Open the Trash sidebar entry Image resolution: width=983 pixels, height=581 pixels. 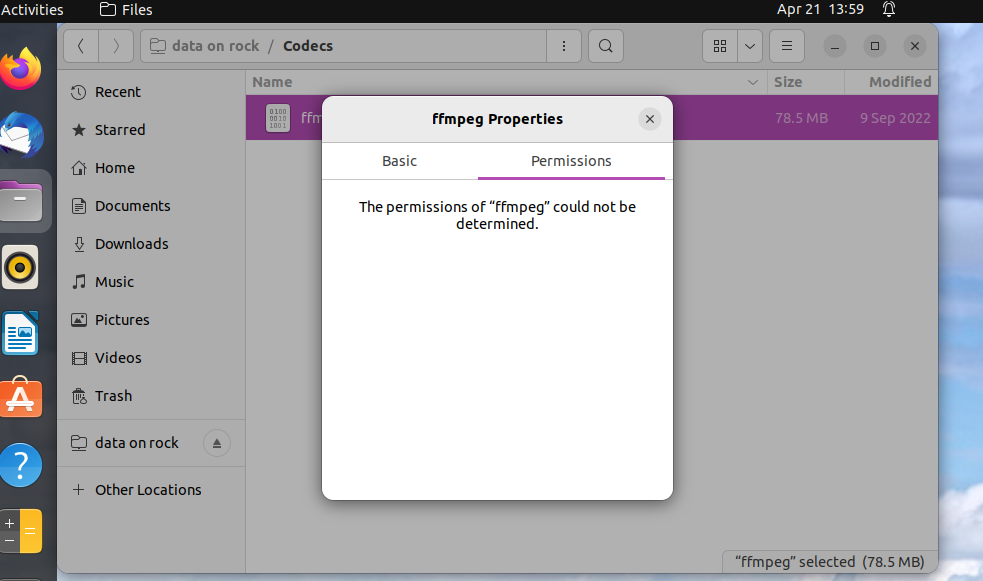click(113, 396)
